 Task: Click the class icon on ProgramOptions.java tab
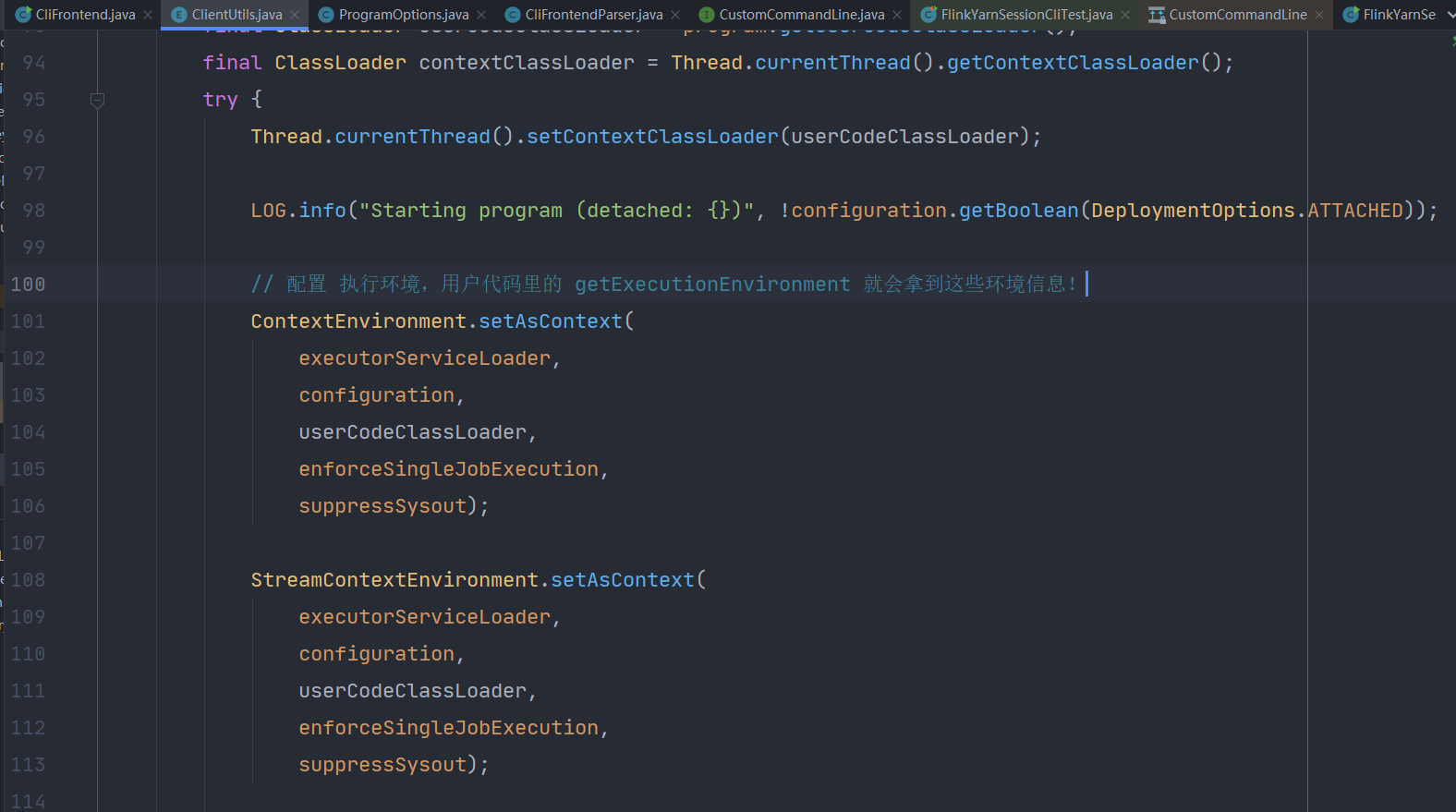(326, 15)
